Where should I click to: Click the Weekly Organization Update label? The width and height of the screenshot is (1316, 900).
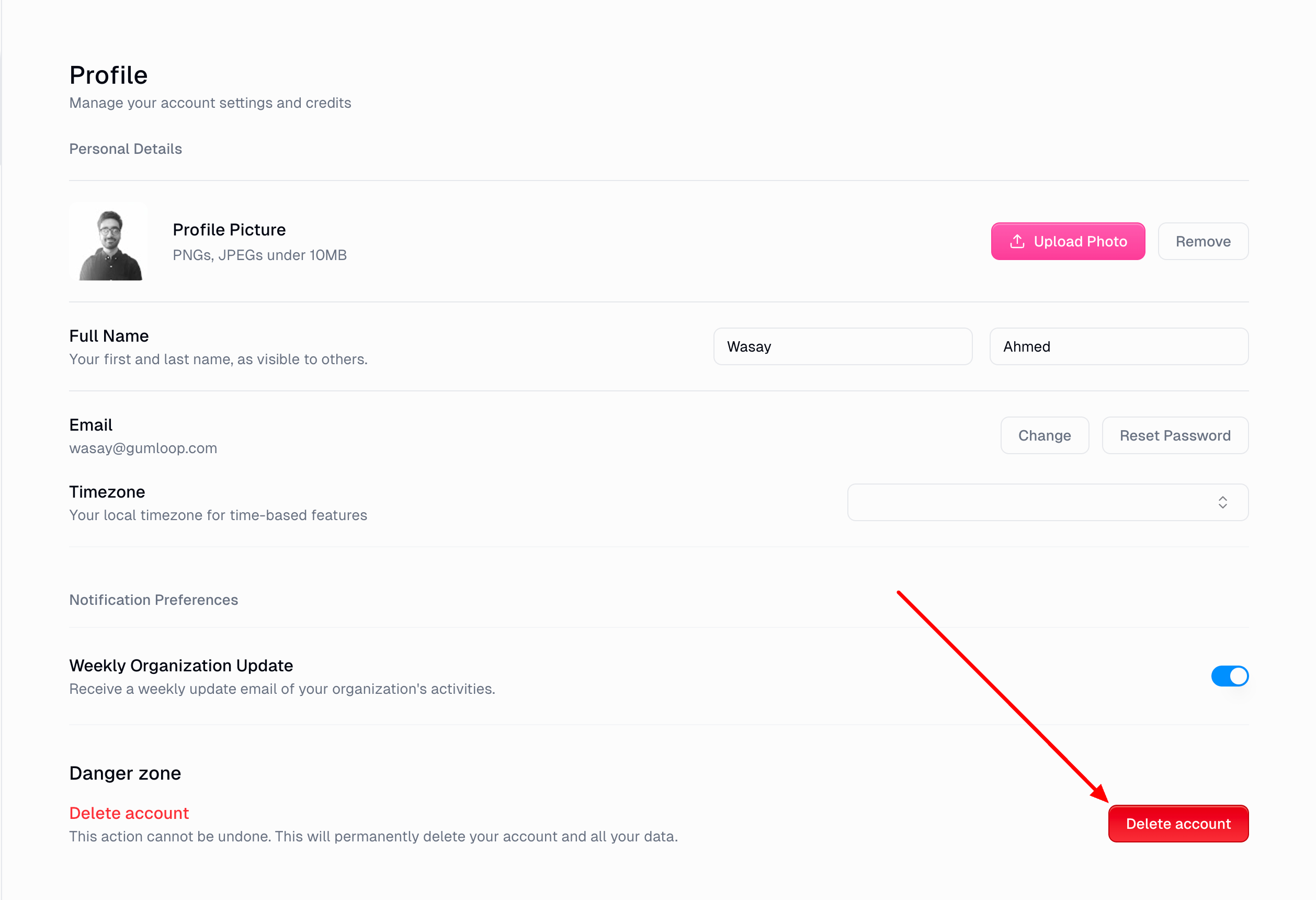coord(181,666)
